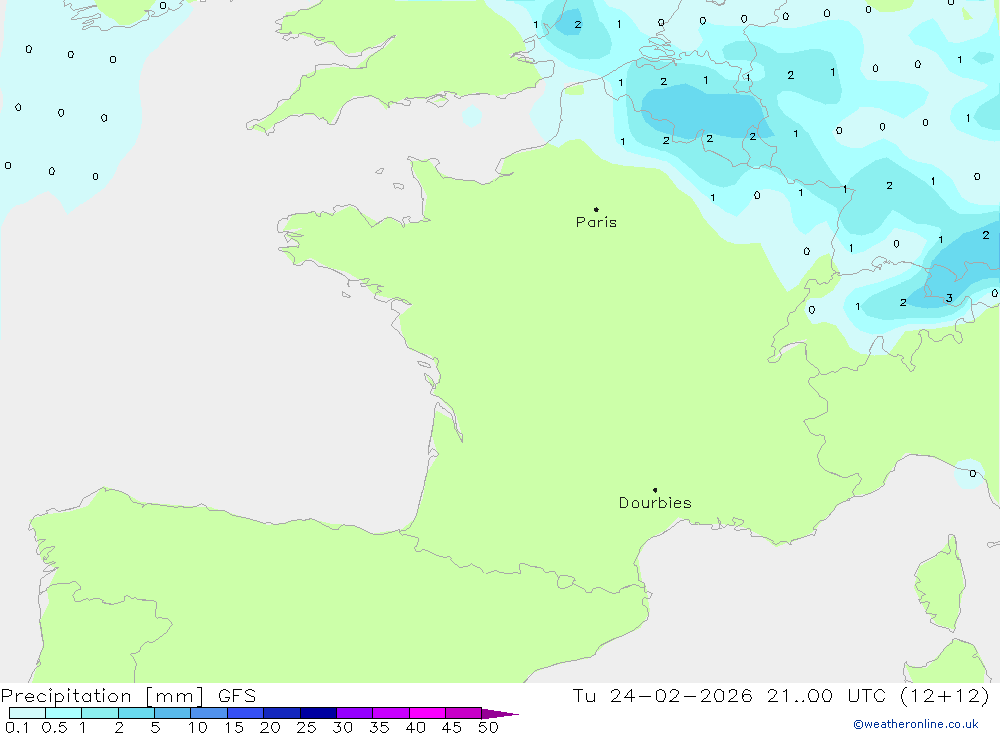Viewport: 1000px width, 733px height.
Task: Click the GFS model label
Action: [237, 696]
